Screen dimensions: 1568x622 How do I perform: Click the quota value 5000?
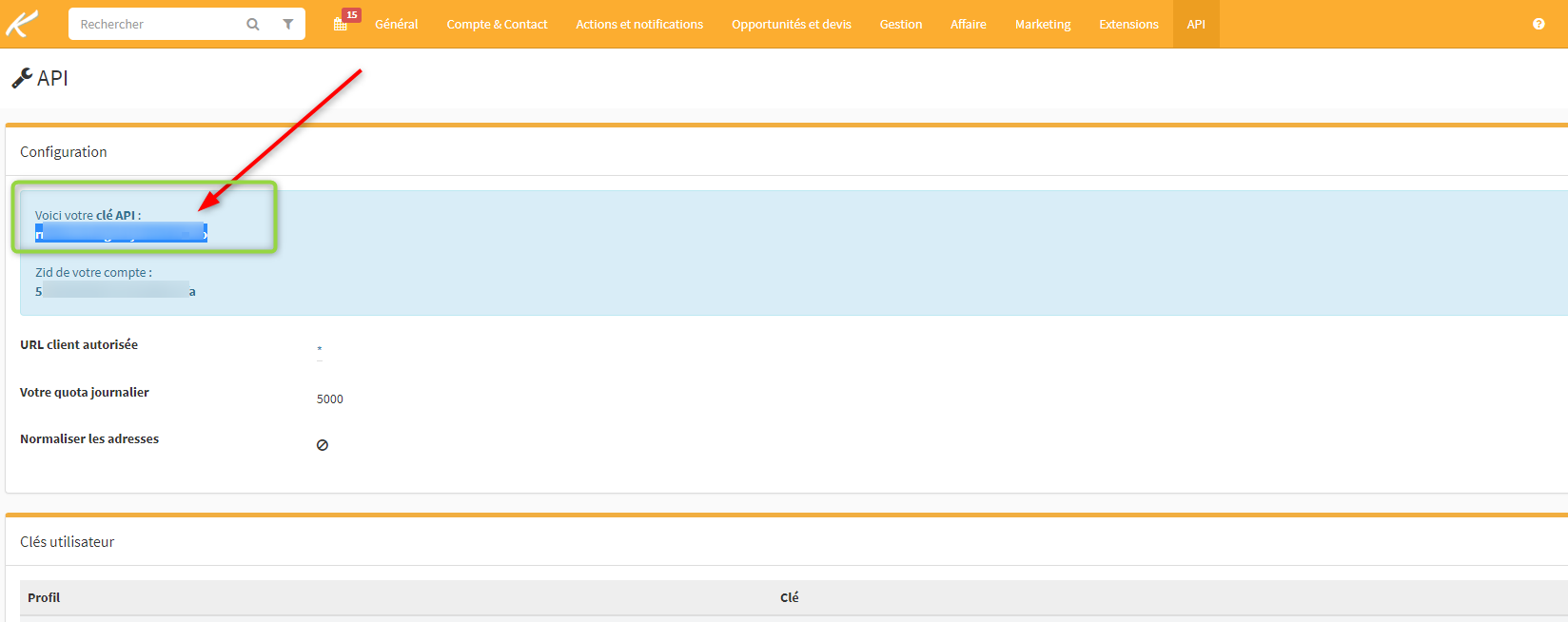[330, 399]
